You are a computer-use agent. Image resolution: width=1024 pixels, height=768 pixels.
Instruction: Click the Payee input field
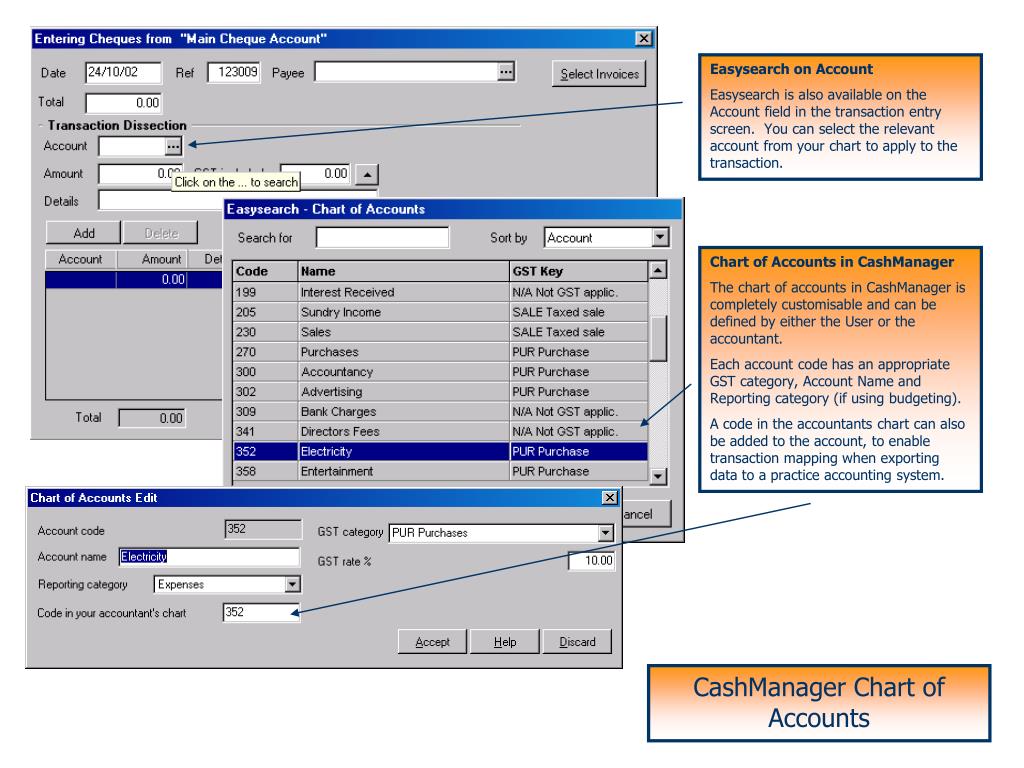pyautogui.click(x=406, y=72)
